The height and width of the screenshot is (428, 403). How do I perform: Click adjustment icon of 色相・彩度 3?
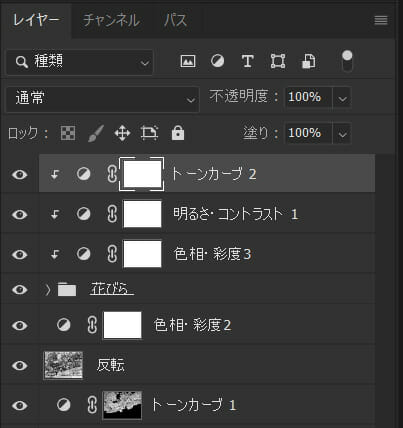click(83, 254)
